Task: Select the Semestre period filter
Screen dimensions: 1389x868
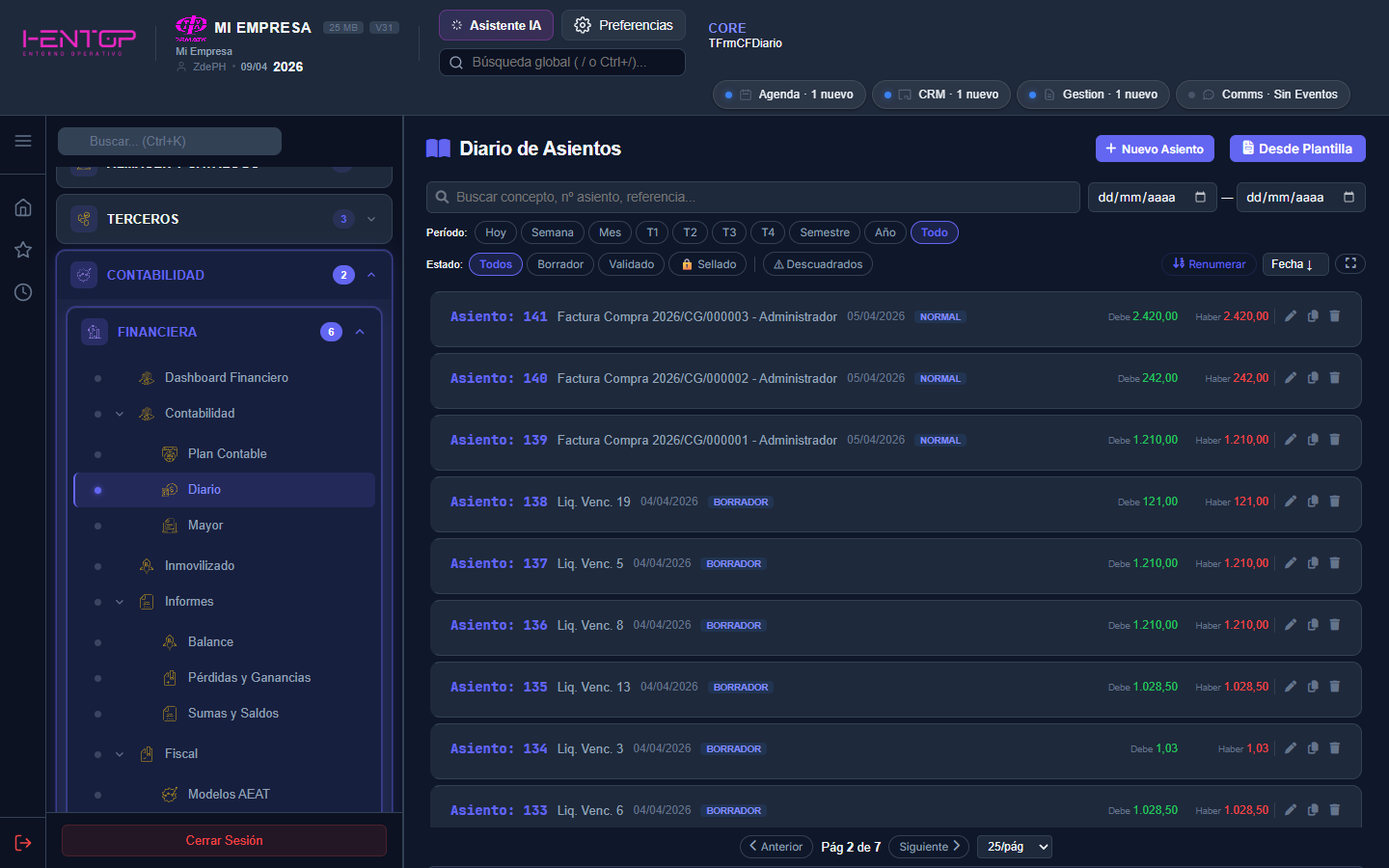Action: (825, 232)
